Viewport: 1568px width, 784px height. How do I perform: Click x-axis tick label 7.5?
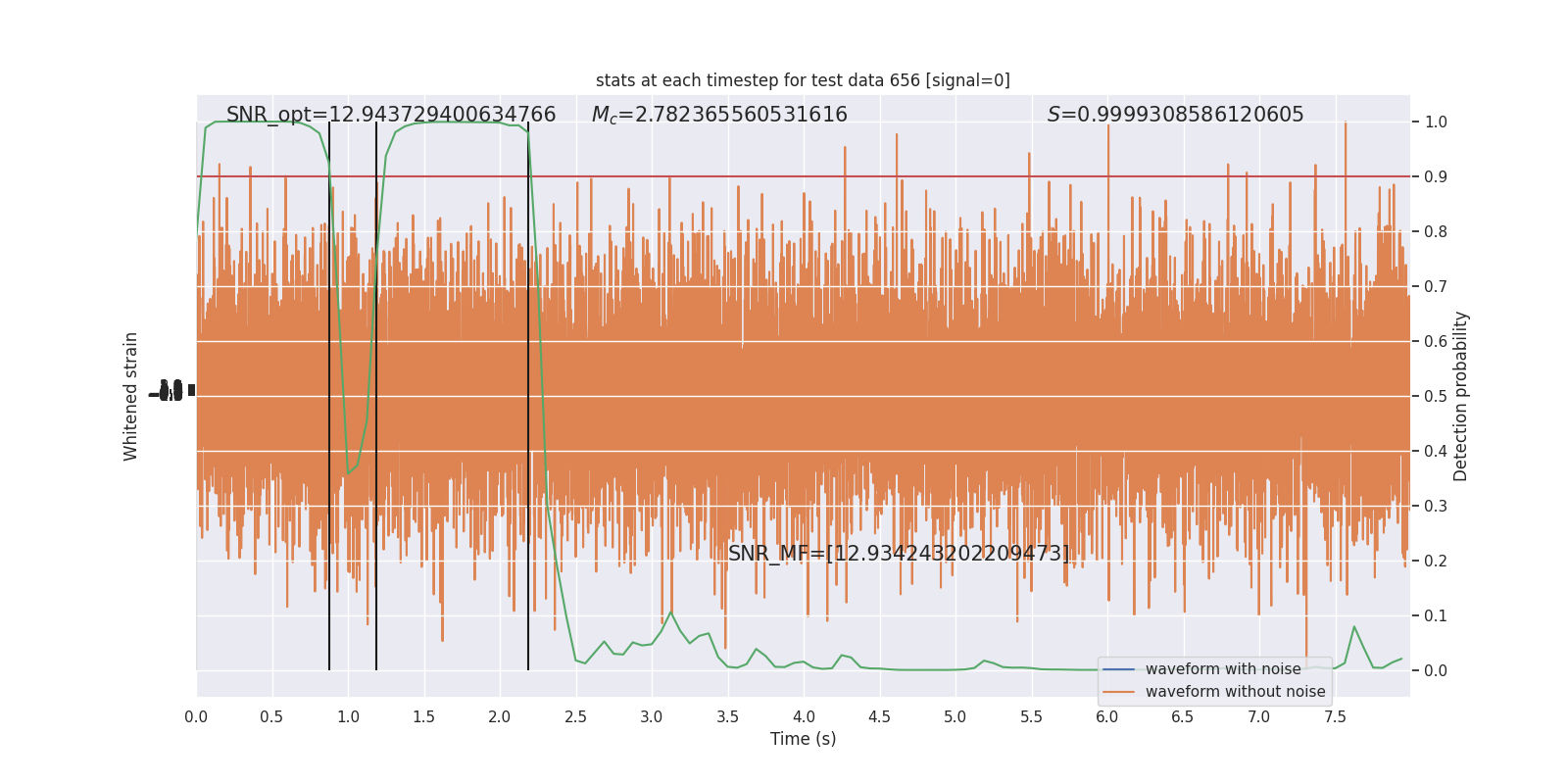coord(1335,717)
